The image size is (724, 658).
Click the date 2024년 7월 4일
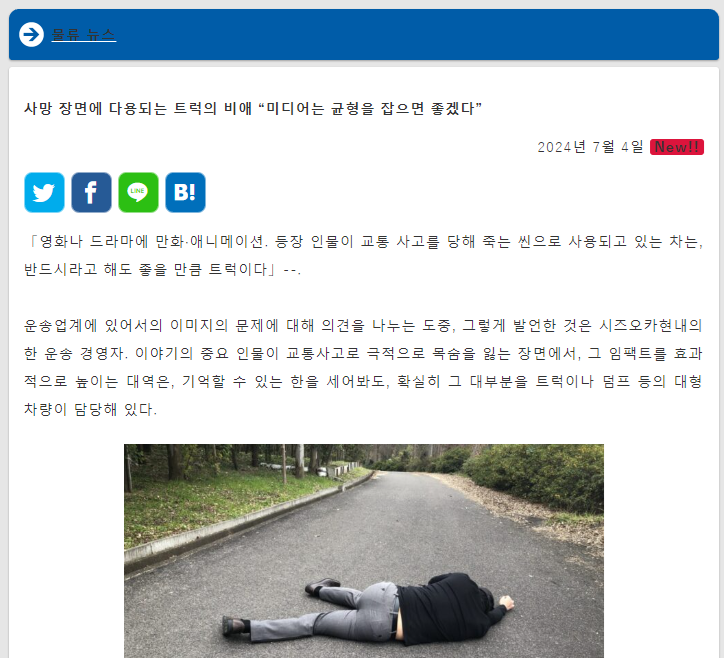click(590, 147)
